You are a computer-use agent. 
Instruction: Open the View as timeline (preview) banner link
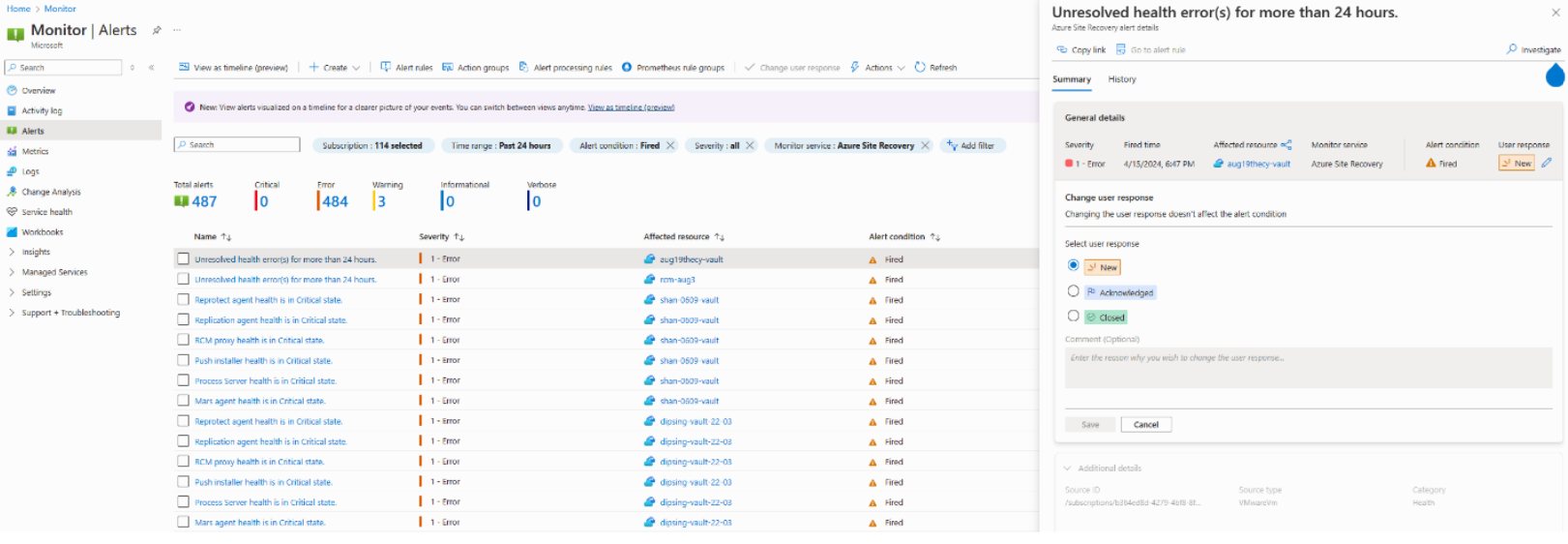[x=631, y=107]
